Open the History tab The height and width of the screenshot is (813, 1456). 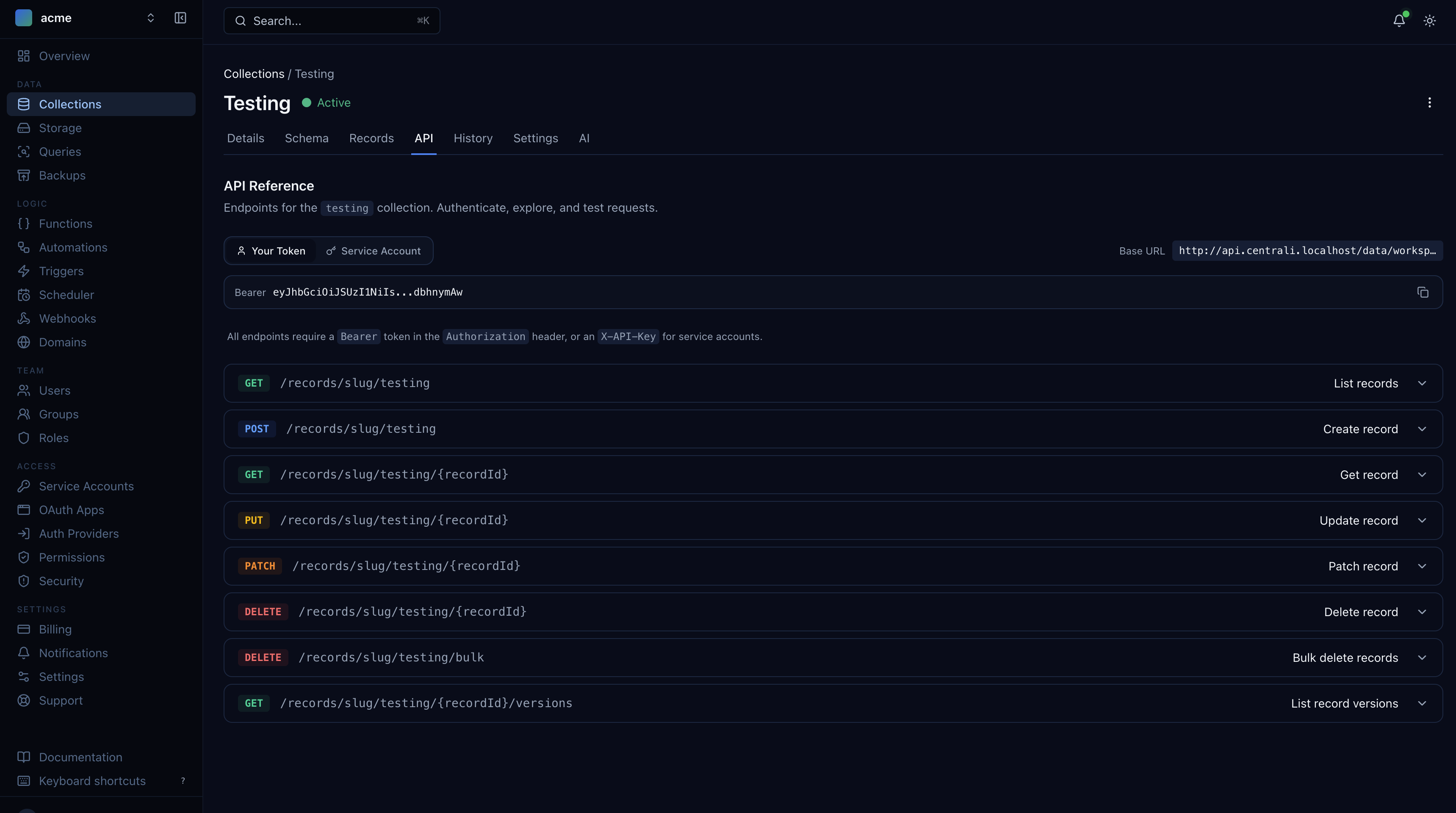tap(473, 138)
